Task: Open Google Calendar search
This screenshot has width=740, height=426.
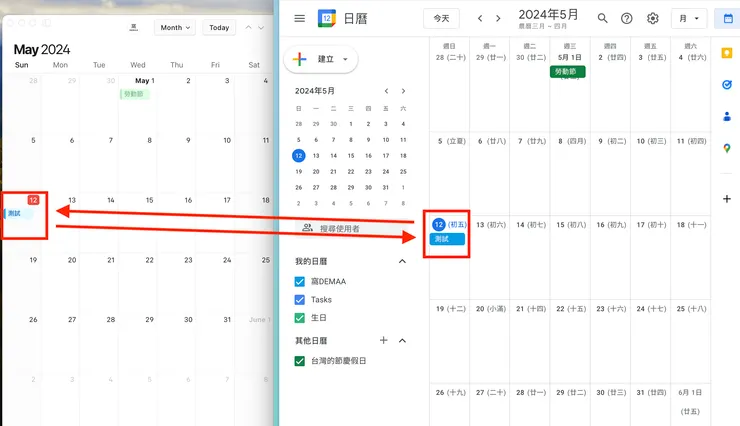Action: click(602, 18)
